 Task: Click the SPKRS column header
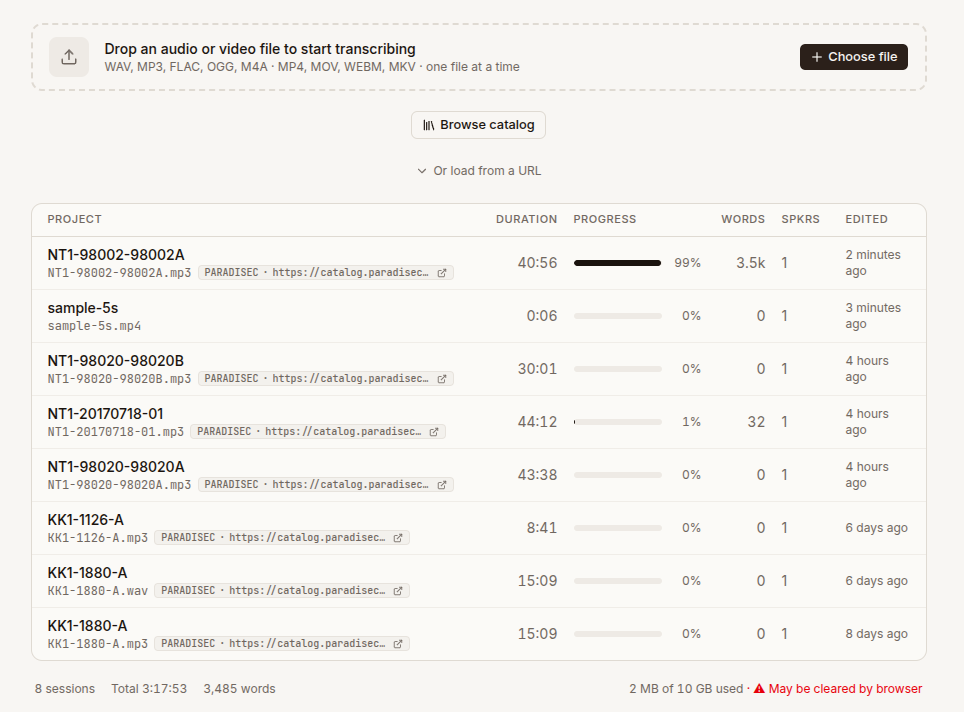pos(800,220)
